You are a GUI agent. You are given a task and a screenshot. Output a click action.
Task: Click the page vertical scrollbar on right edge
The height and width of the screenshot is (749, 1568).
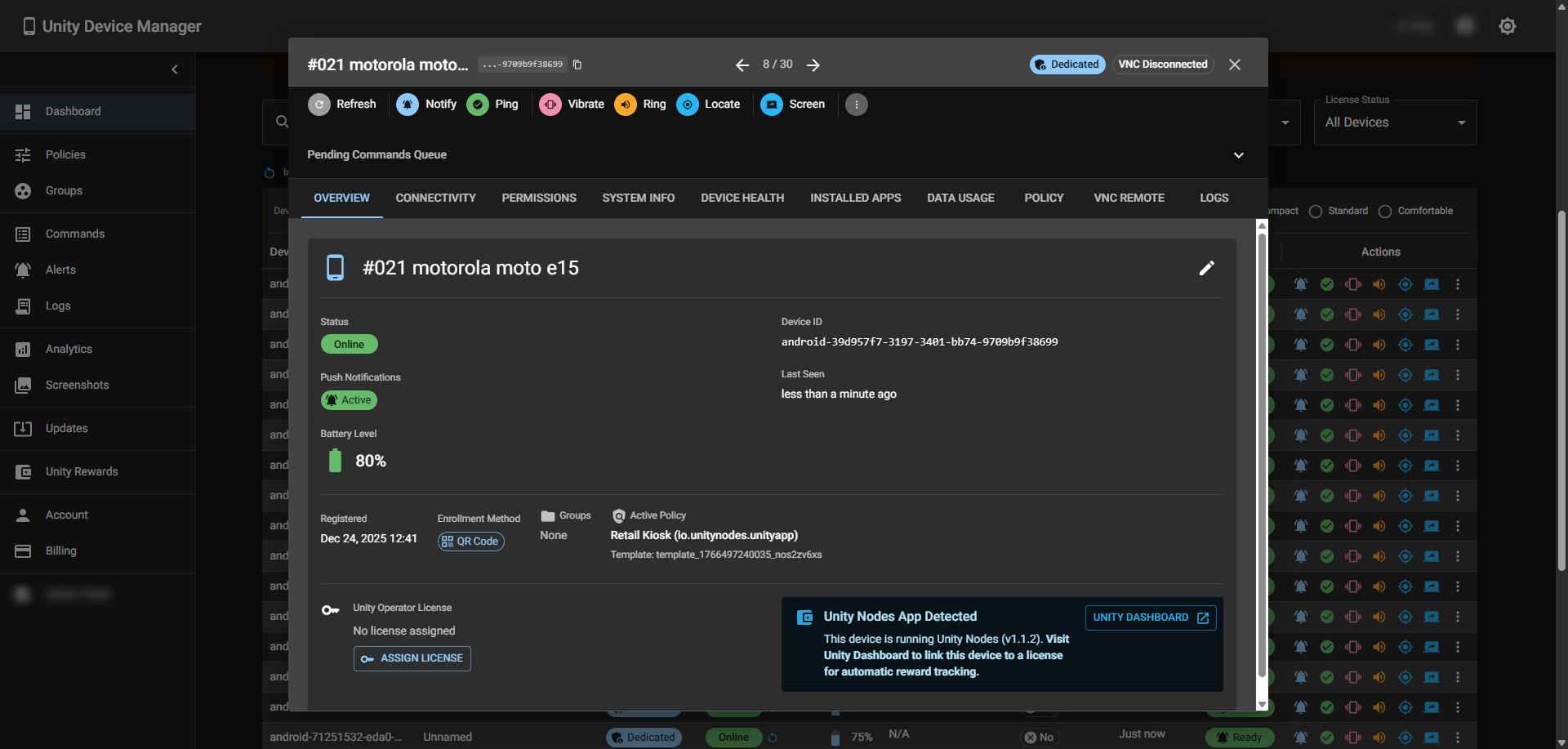click(1561, 390)
